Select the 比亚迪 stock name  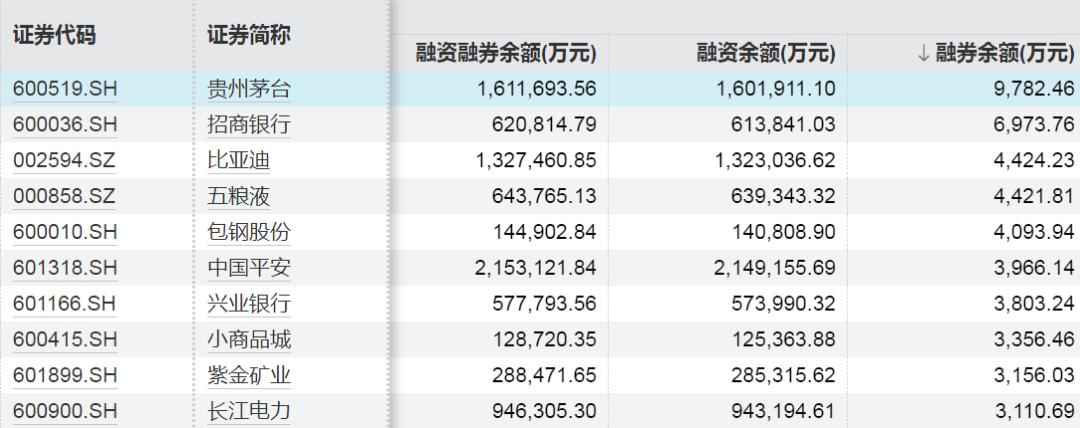(x=238, y=161)
